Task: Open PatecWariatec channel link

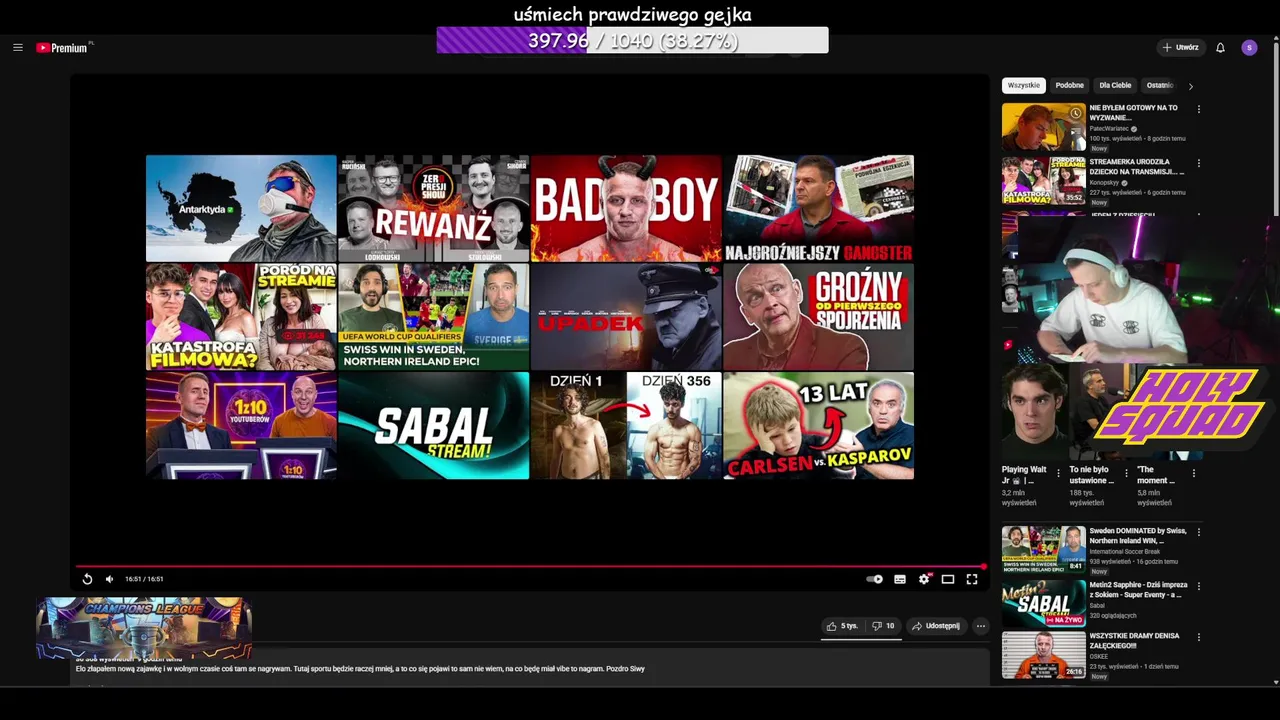Action: coord(1111,128)
